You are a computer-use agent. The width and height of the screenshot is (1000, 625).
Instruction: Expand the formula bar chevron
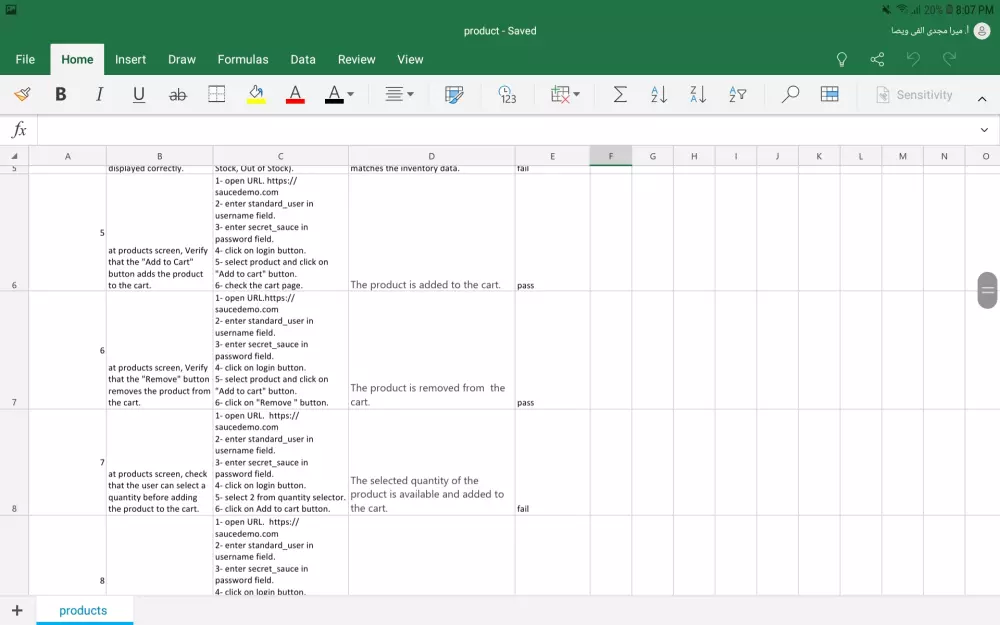[984, 130]
